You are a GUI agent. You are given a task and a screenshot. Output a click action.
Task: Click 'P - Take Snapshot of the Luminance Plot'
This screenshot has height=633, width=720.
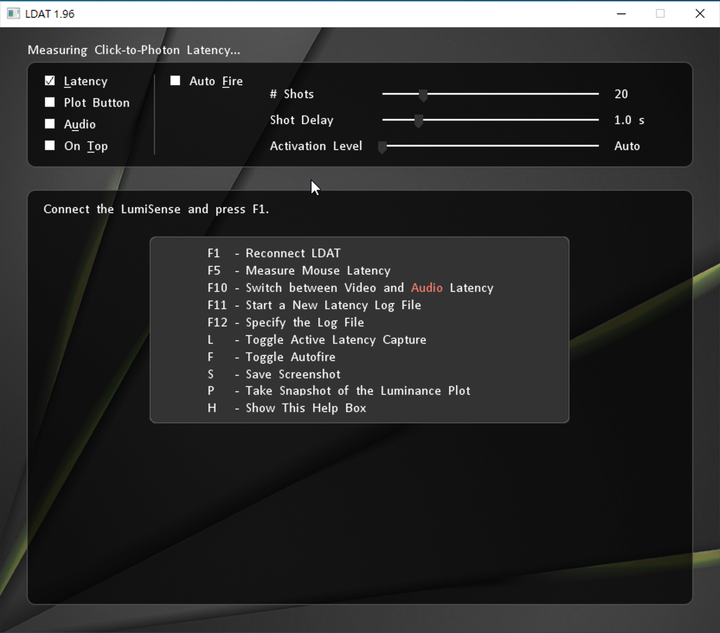(x=339, y=391)
